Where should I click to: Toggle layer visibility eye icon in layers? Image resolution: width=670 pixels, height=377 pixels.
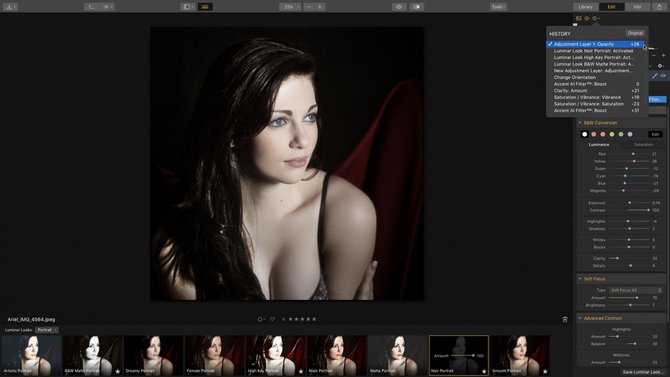click(663, 76)
